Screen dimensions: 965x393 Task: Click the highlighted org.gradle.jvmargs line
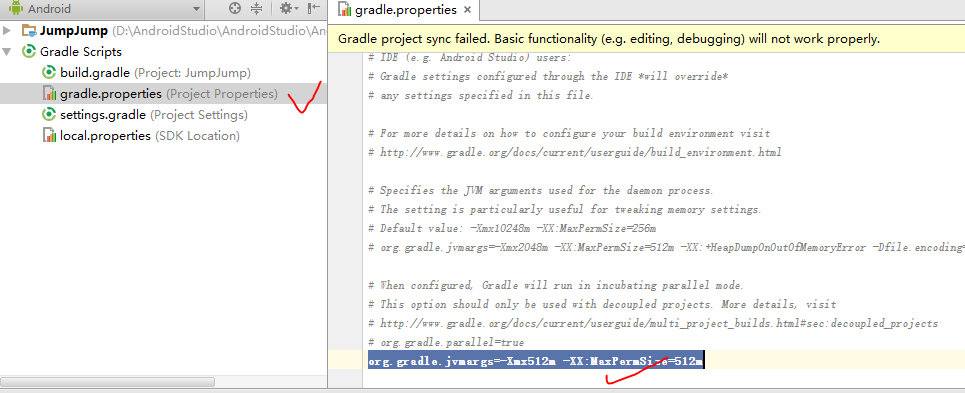point(535,361)
